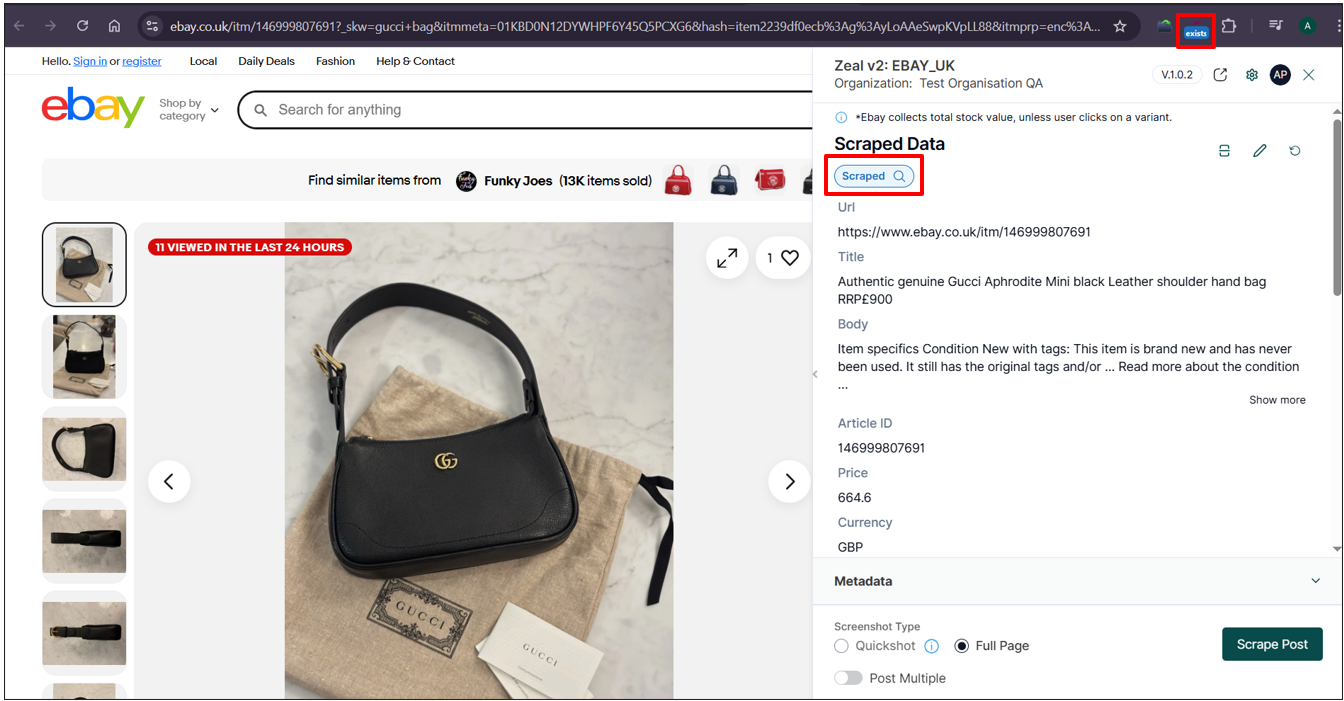Click the register link
The image size is (1344, 701).
point(142,61)
